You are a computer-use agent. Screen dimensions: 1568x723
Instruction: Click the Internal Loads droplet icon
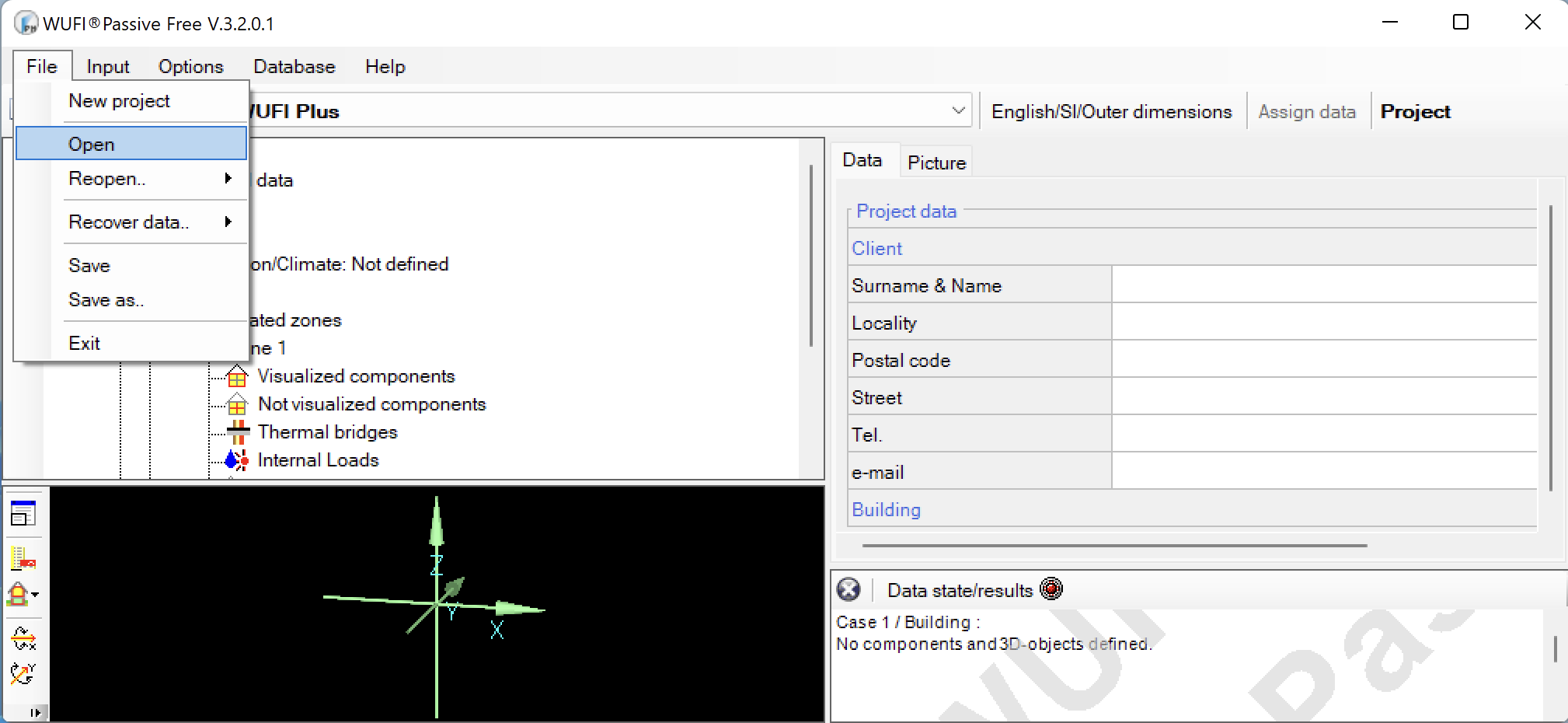coord(236,460)
